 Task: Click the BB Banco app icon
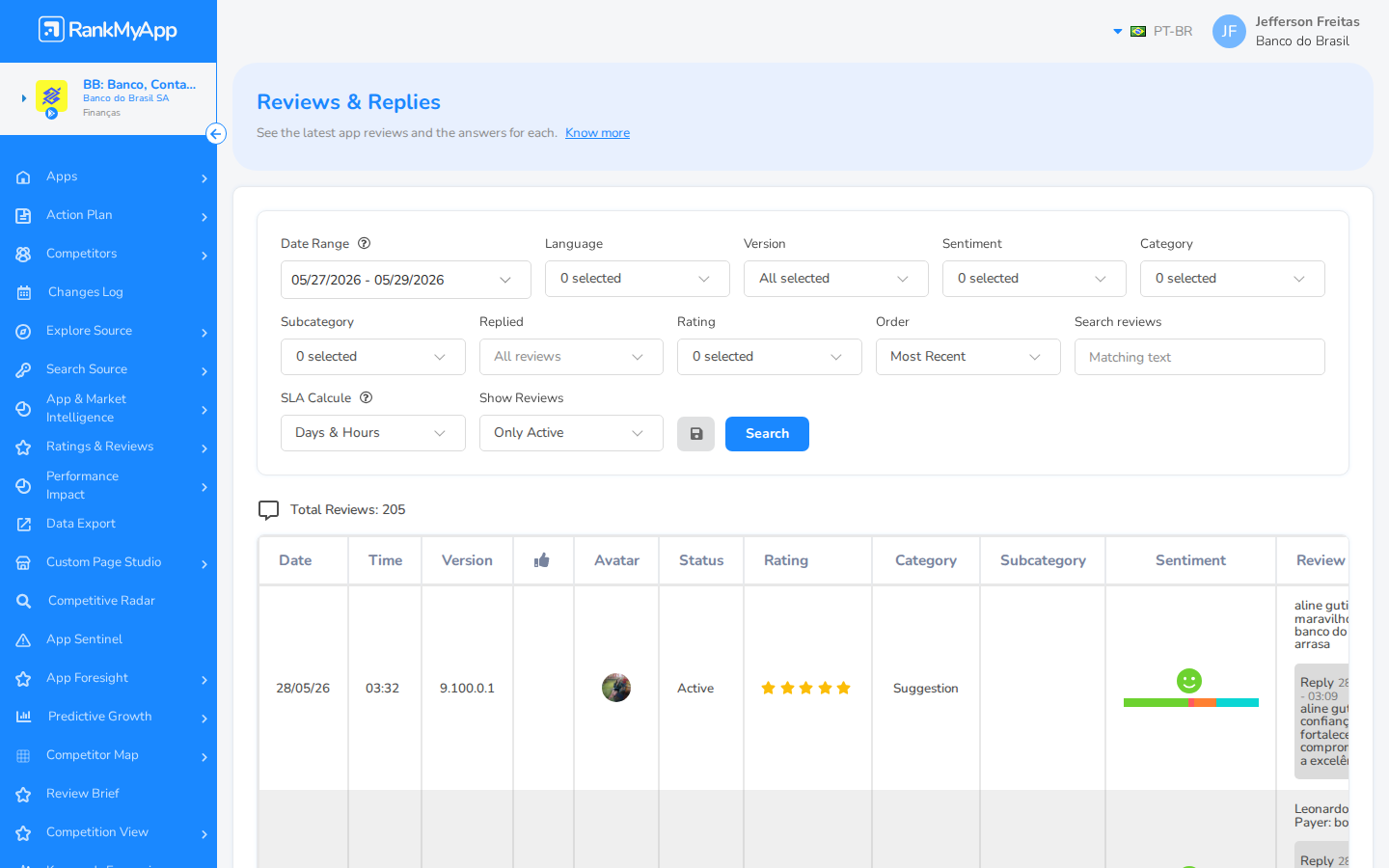51,97
